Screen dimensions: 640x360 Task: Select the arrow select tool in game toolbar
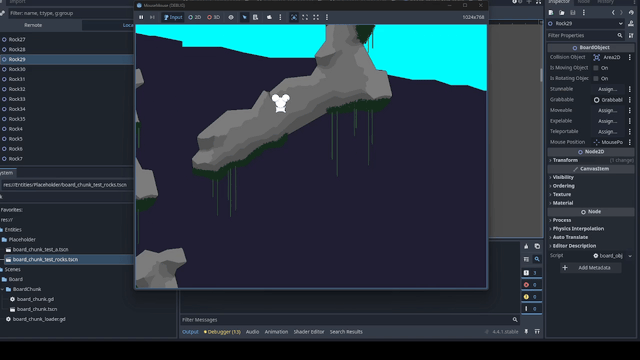244,17
